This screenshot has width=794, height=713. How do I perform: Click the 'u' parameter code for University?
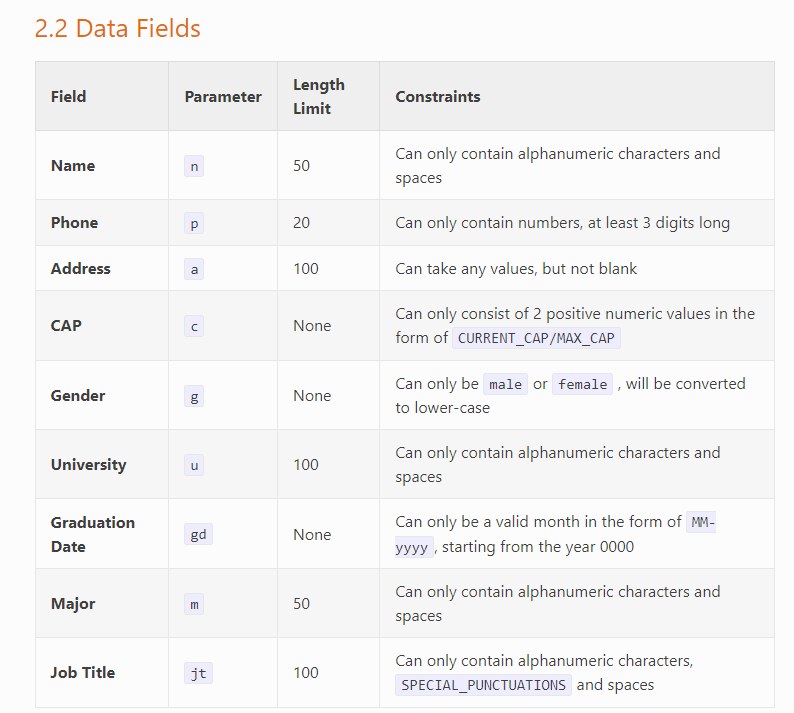click(x=194, y=465)
